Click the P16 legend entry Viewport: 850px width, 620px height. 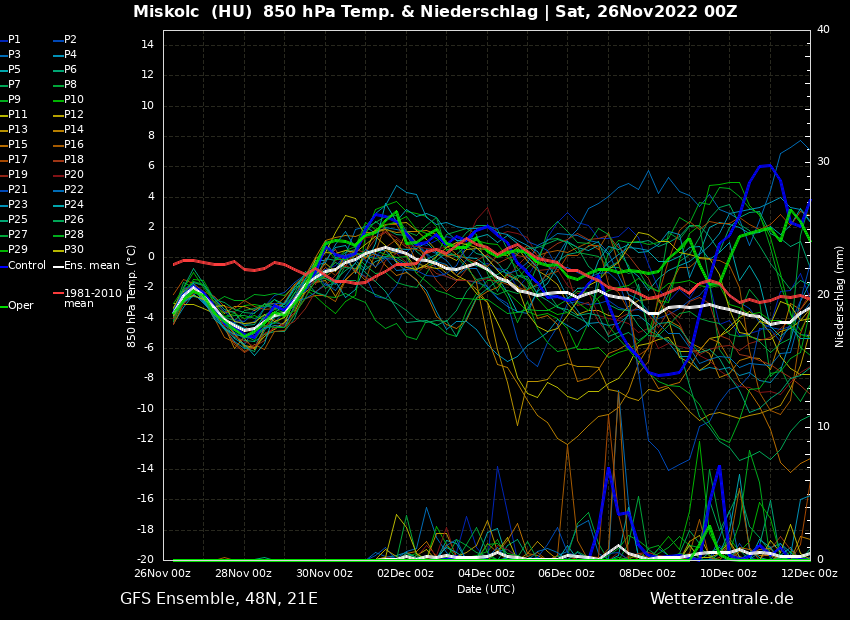point(74,145)
